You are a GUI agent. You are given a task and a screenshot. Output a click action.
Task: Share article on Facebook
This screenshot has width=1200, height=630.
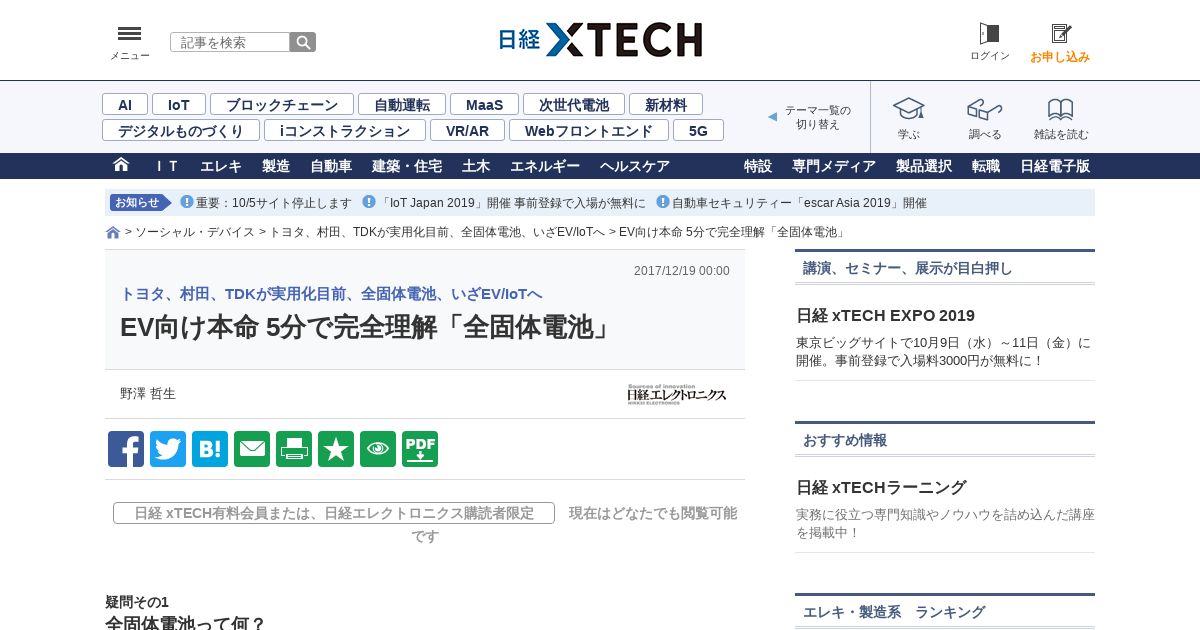click(126, 449)
